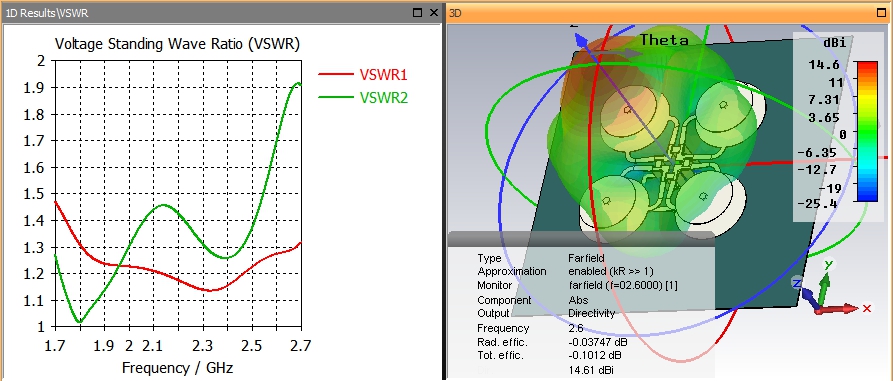Click the Abs component value
The image size is (893, 381).
(578, 300)
